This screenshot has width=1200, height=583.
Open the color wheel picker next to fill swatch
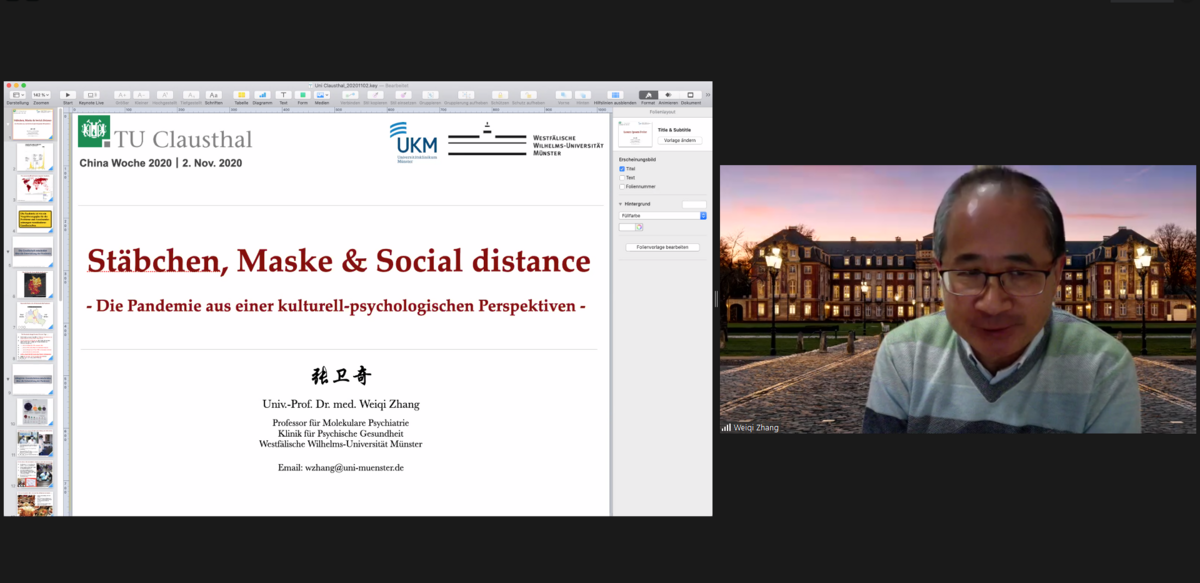coord(639,227)
